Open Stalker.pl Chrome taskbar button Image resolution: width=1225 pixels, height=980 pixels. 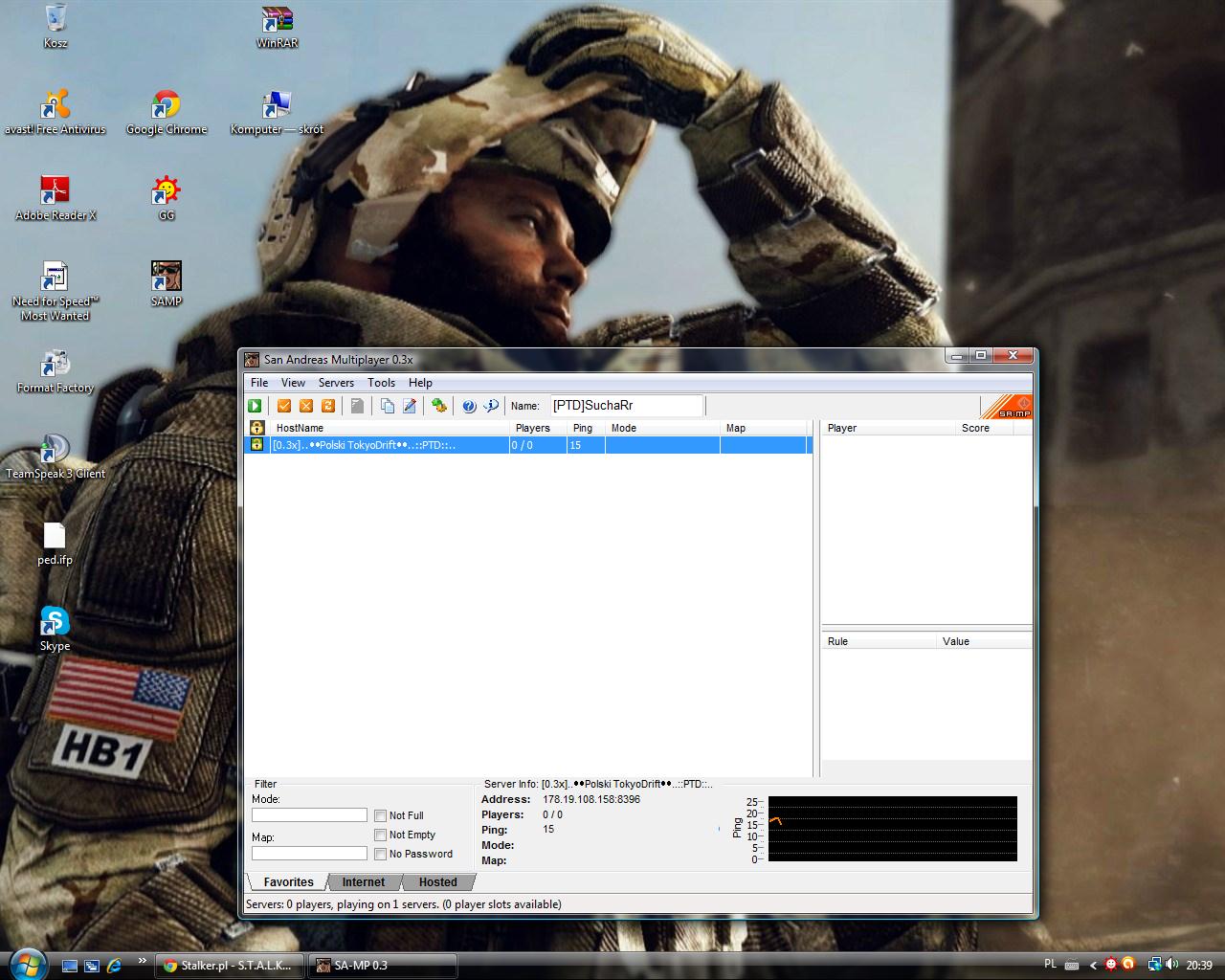[230, 966]
